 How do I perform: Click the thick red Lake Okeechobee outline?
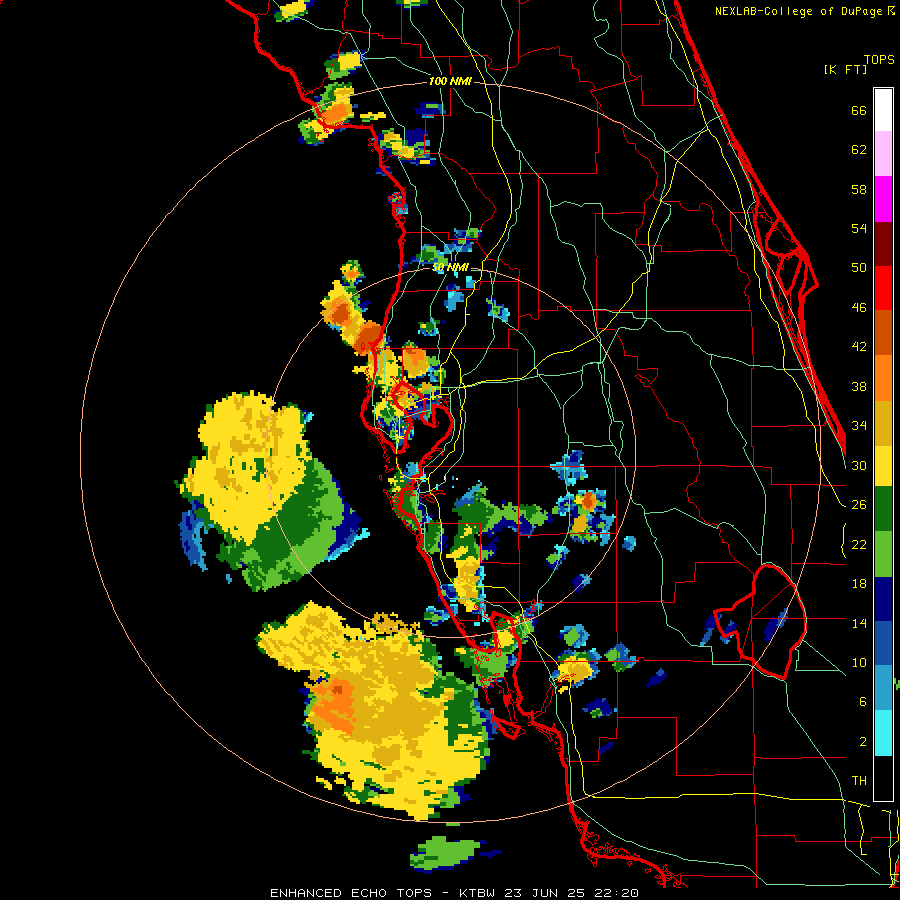pyautogui.click(x=763, y=623)
